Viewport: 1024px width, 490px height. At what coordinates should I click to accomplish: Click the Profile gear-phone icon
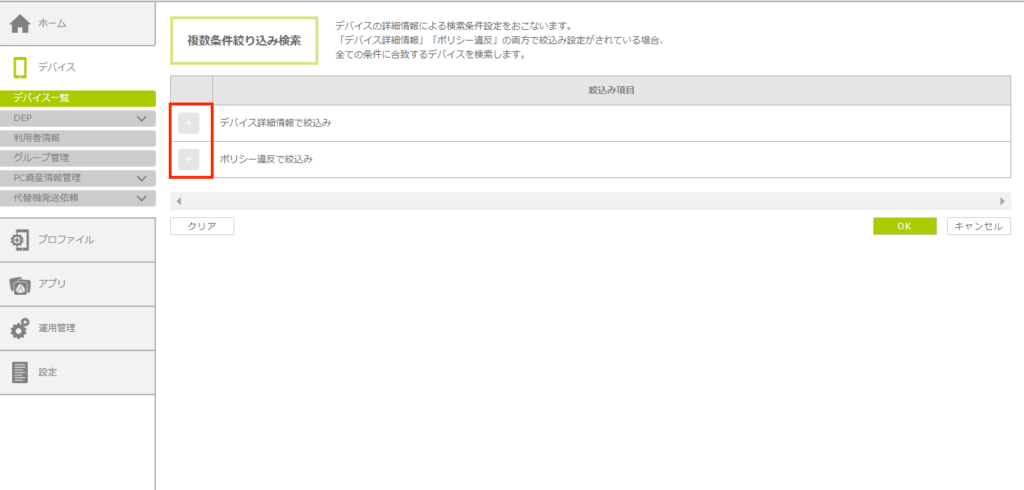coord(20,240)
